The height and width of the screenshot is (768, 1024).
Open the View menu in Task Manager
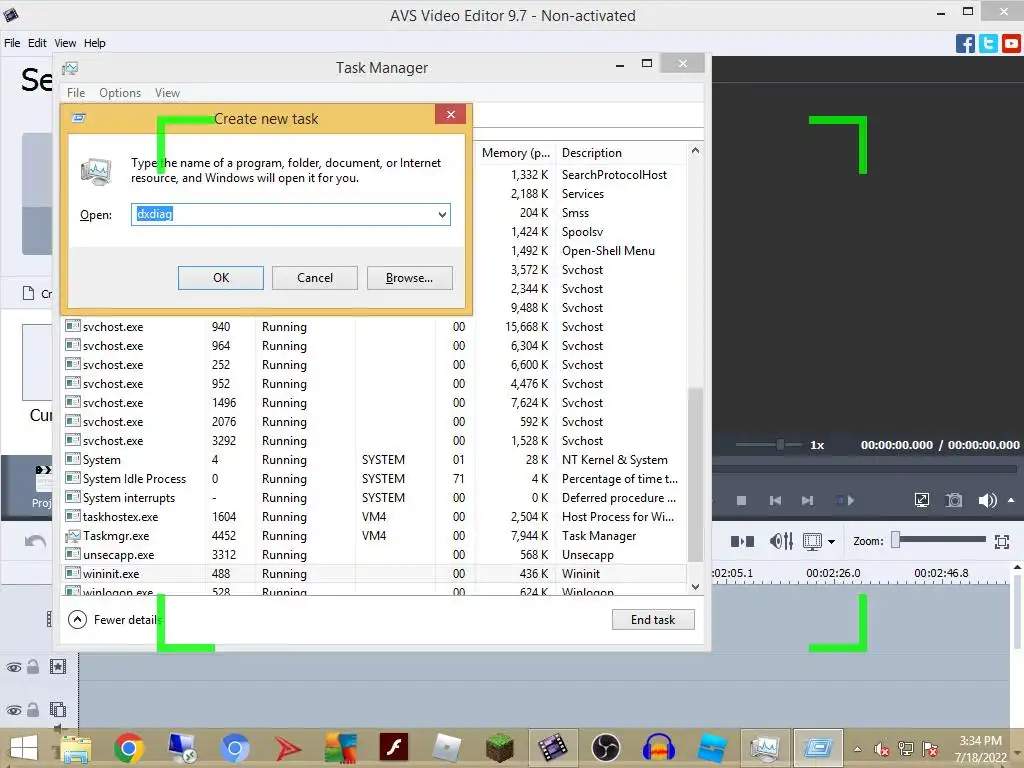(x=167, y=93)
